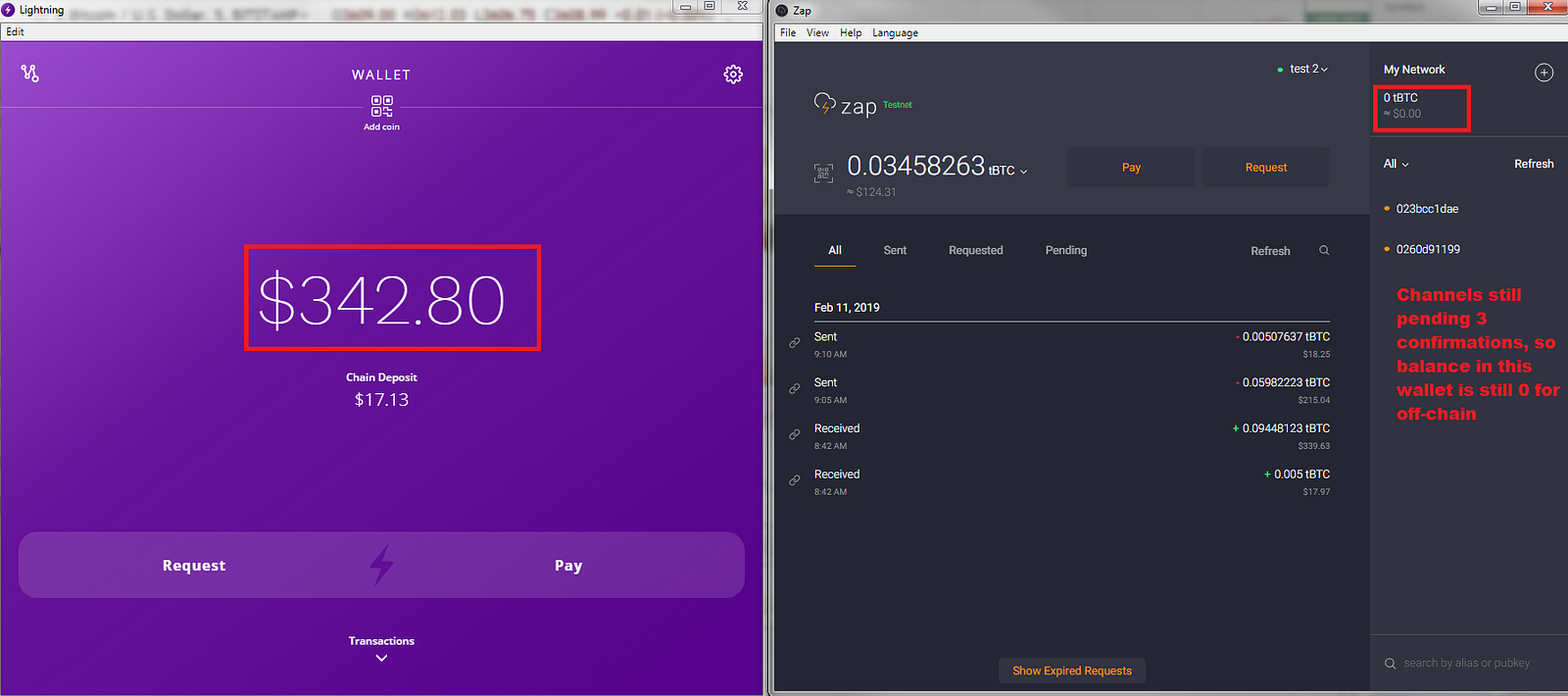
Task: Click Zap app icon in title bar
Action: (x=782, y=10)
